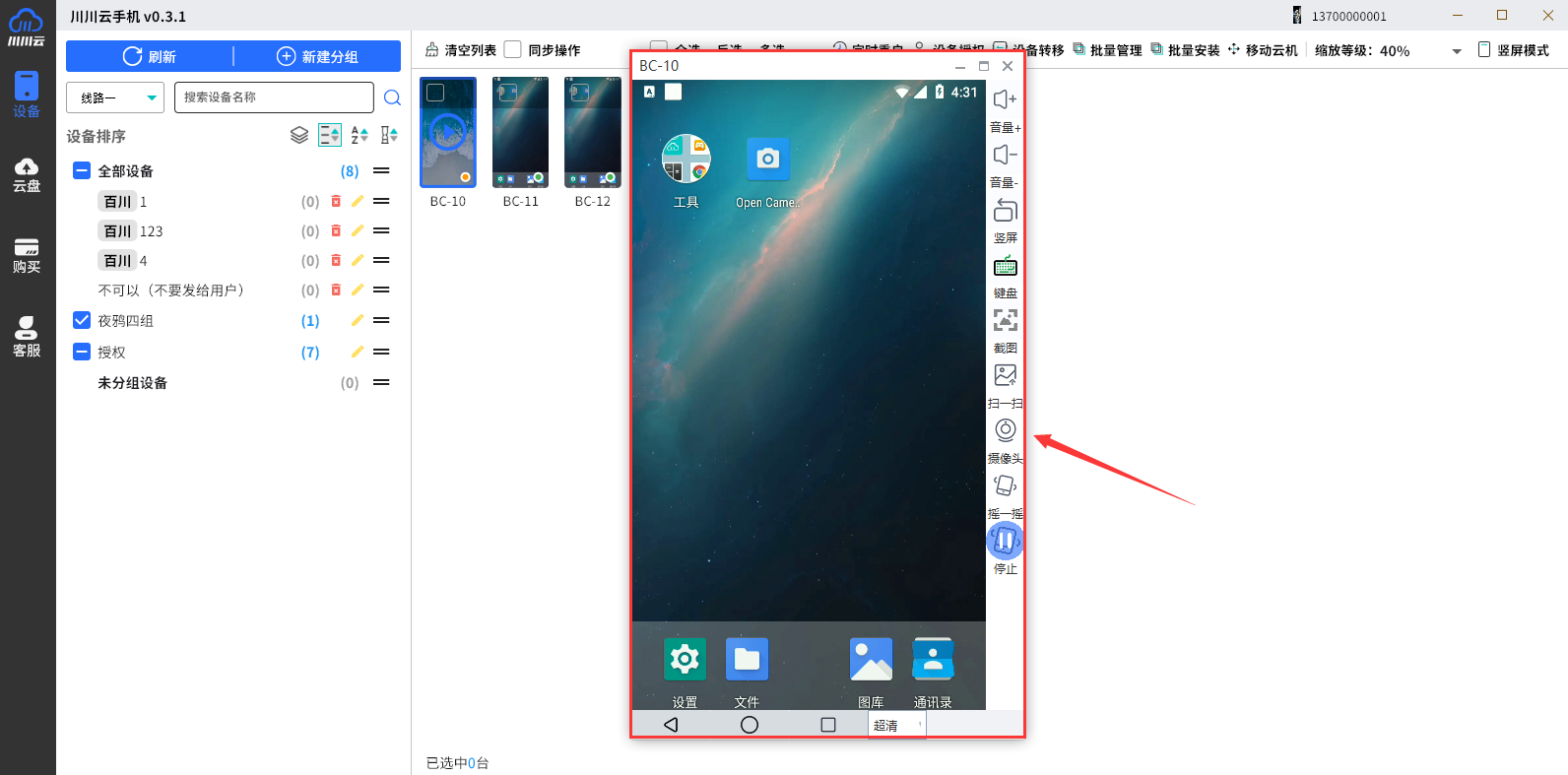
Task: Open the 超清 quality dropdown
Action: pos(896,725)
